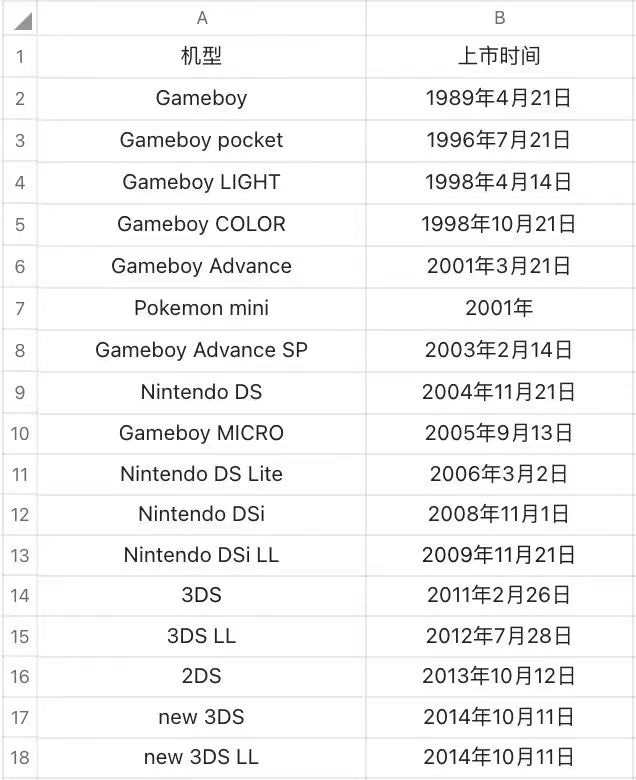Click the 机型 header cell
636x780 pixels.
[201, 56]
